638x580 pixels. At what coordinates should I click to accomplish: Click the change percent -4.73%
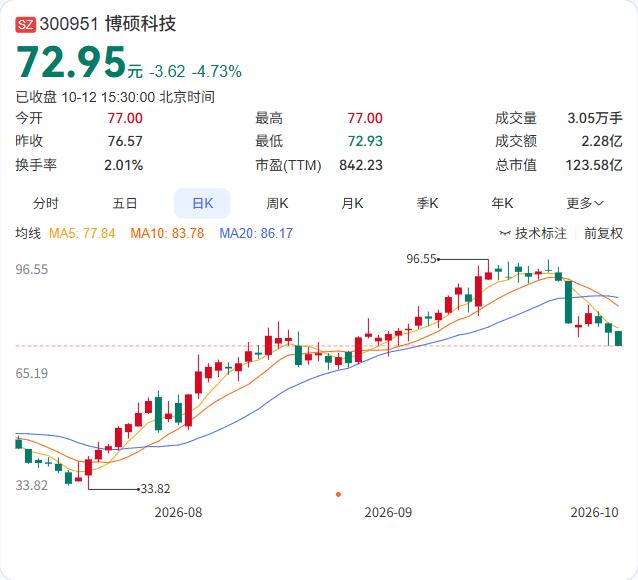coord(217,72)
